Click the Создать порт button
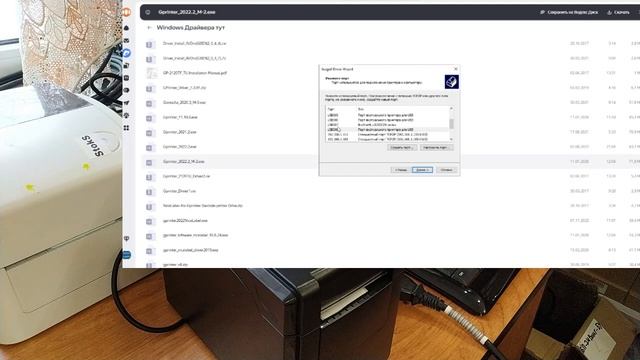640x360 pixels. point(402,147)
